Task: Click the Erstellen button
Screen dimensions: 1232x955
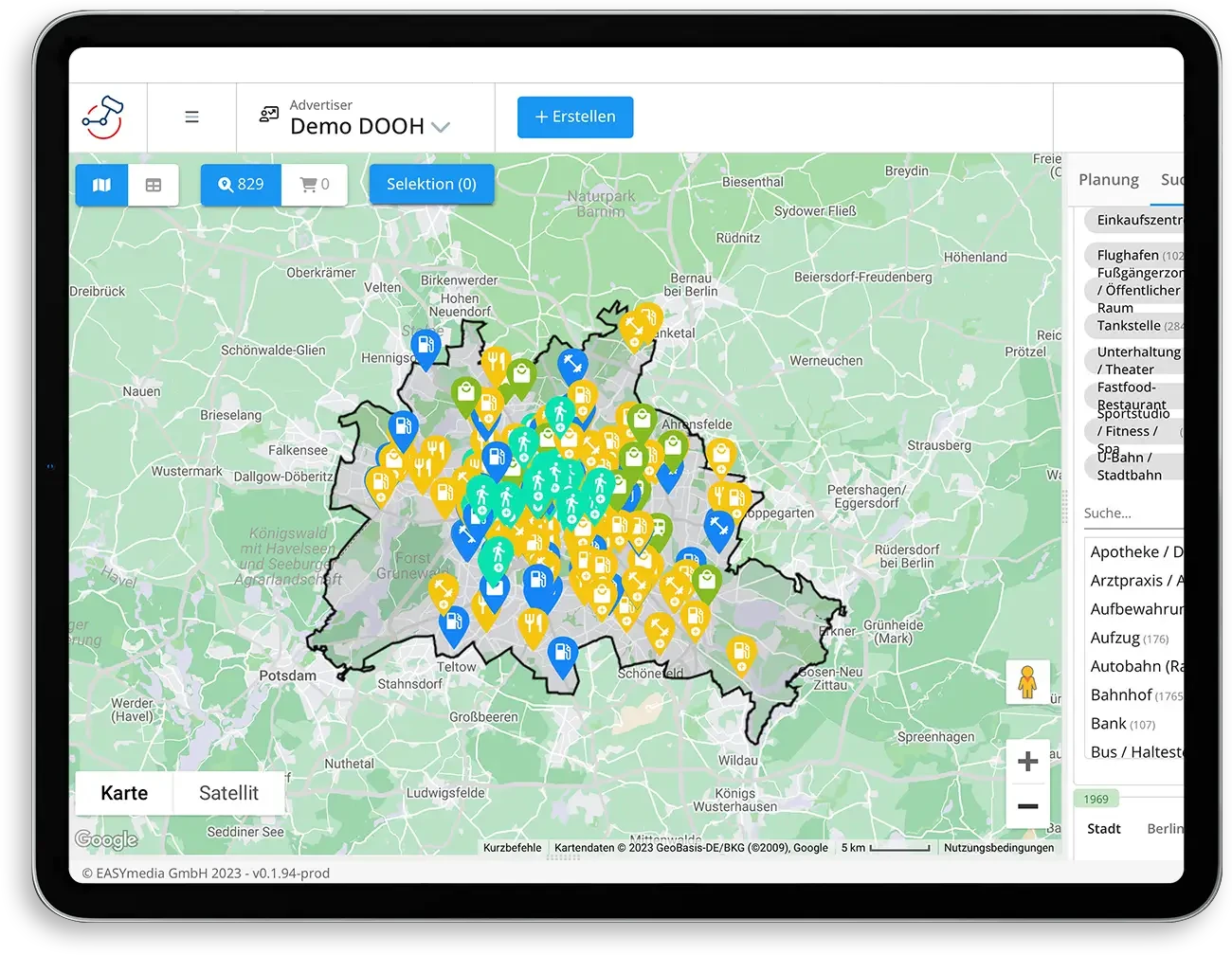Action: [575, 117]
